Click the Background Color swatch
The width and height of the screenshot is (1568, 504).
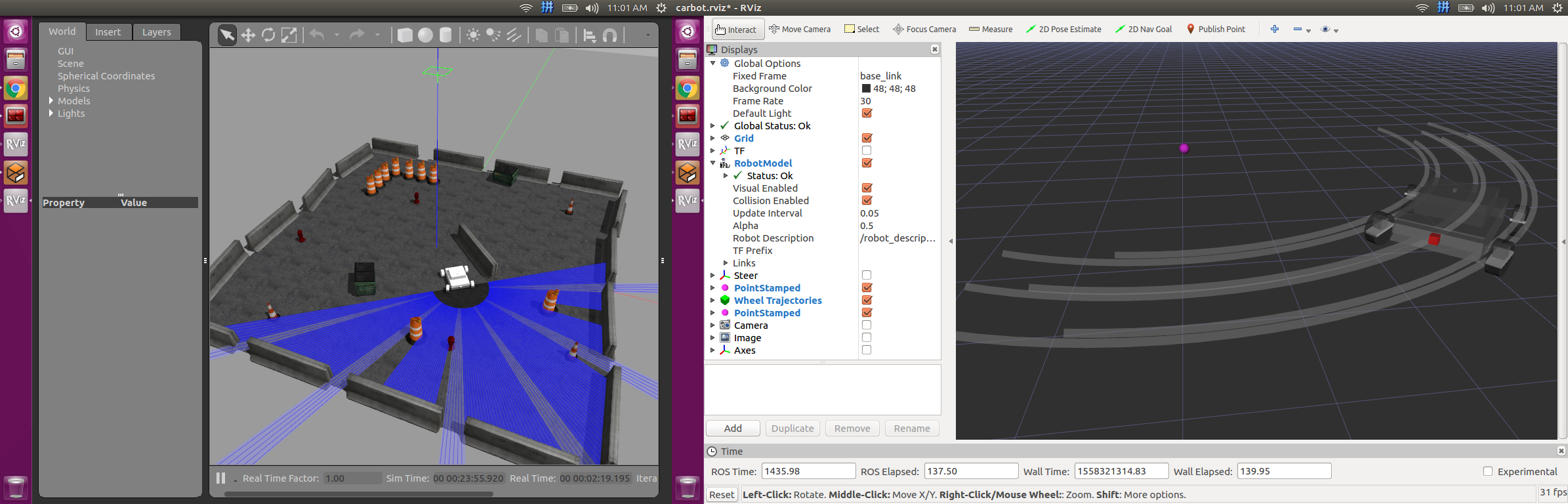(x=866, y=89)
